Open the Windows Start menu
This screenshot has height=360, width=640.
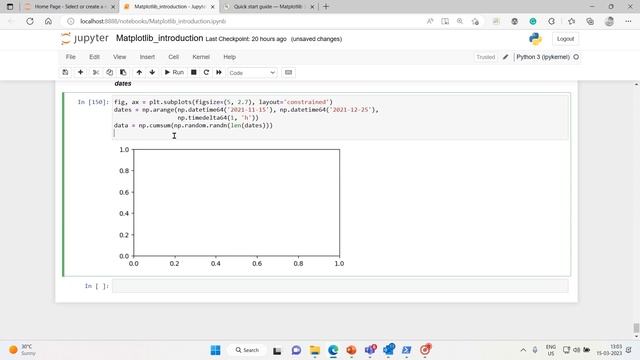[x=216, y=350]
